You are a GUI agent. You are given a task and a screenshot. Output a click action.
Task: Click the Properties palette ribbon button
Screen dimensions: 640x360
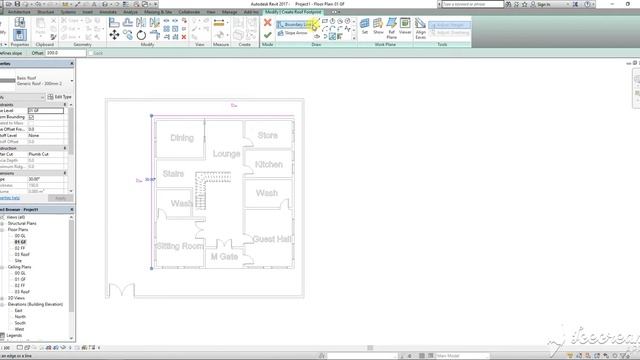(x=20, y=35)
